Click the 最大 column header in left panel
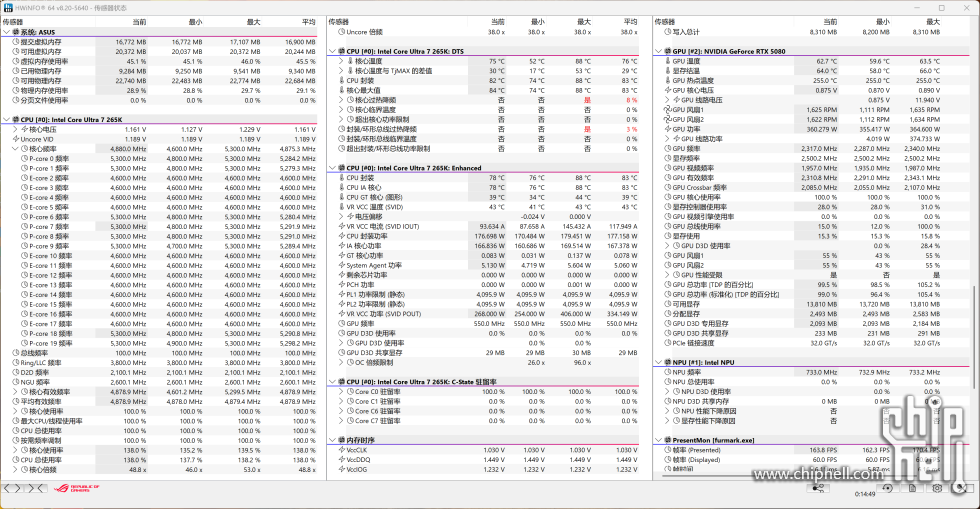980x509 pixels. click(253, 22)
